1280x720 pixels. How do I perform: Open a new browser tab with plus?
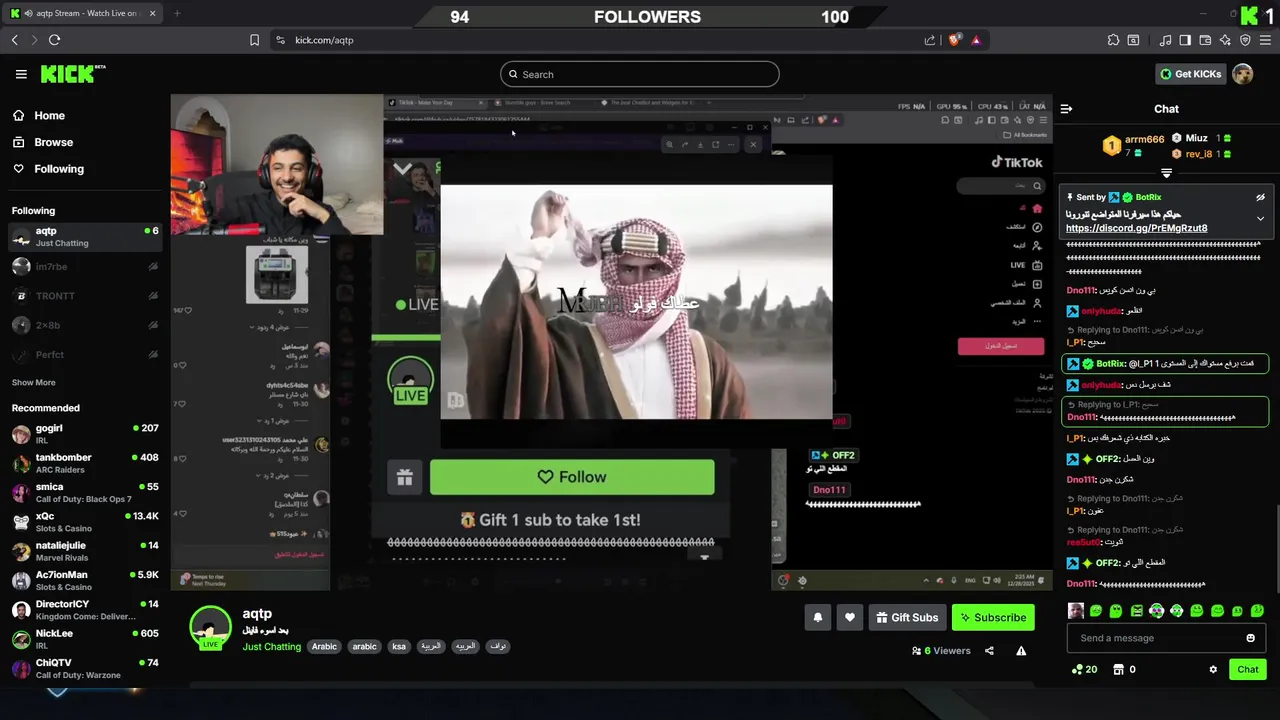(x=177, y=13)
